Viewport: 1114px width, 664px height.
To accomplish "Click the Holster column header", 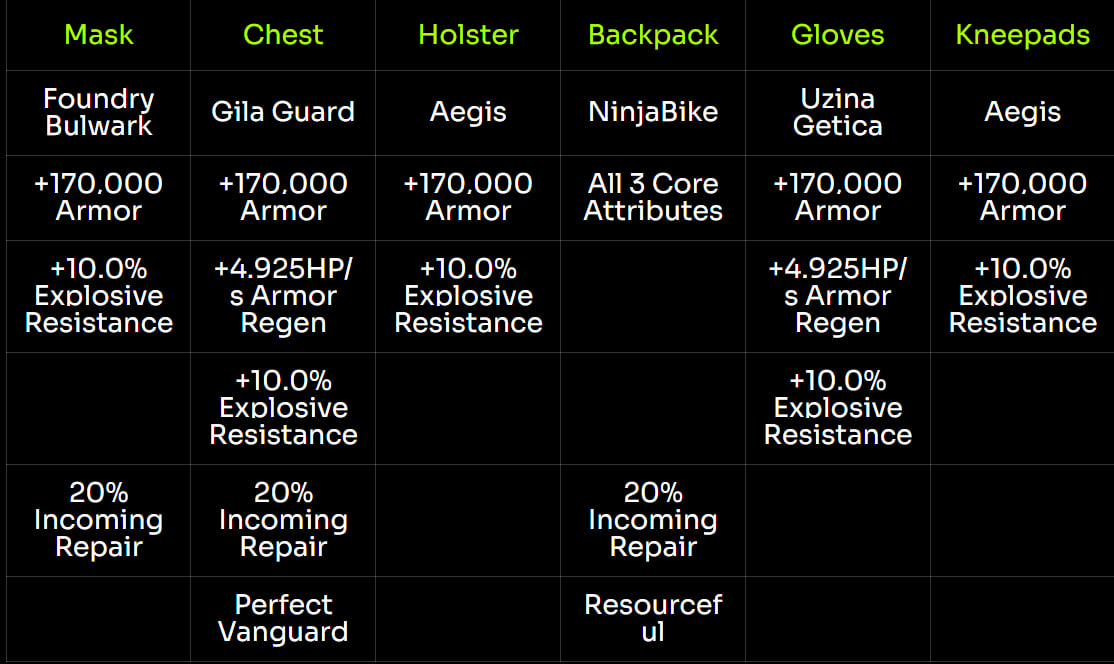I will 468,35.
